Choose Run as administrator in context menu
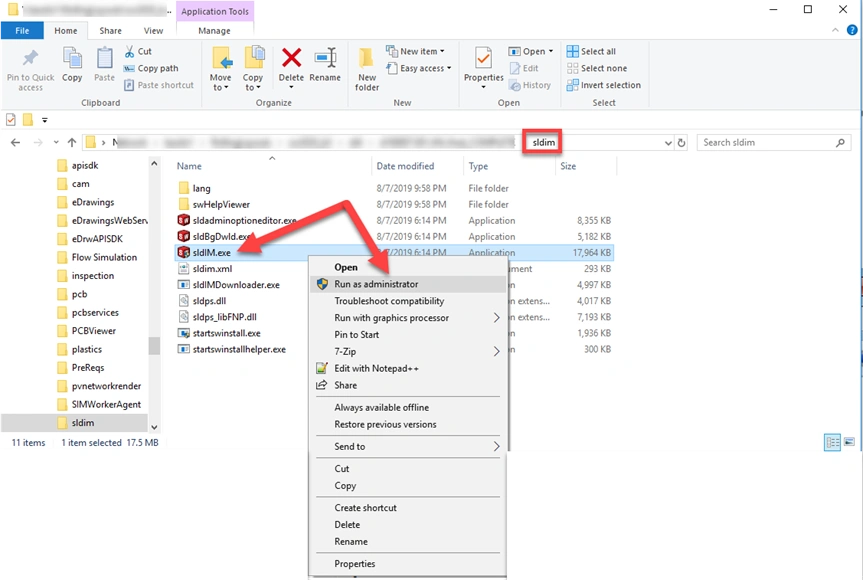The image size is (863, 580). tap(408, 284)
